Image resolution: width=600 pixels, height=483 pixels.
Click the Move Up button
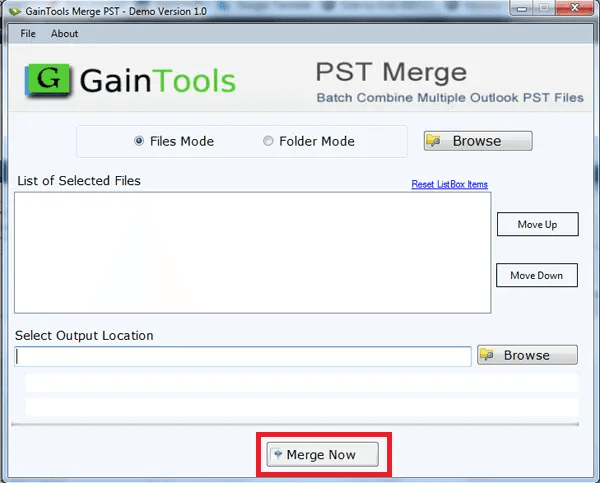click(x=538, y=224)
